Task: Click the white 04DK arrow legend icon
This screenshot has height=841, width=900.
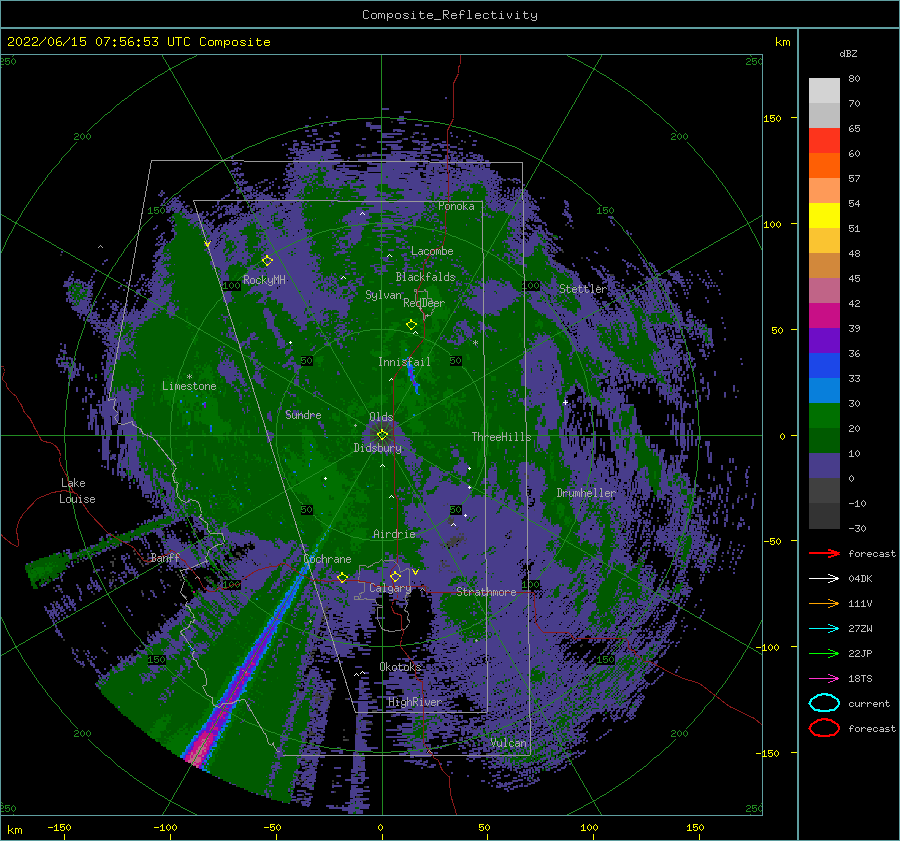Action: 824,579
